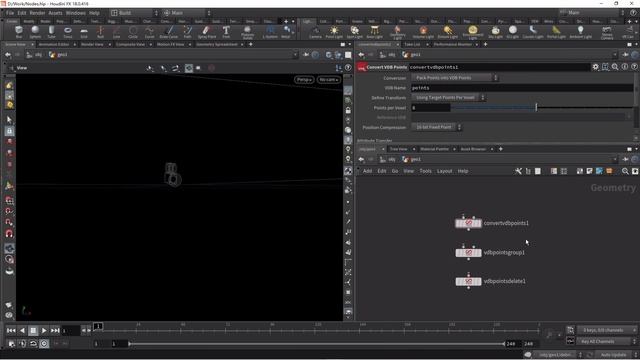Toggle display flag on vdbpointsdelete1 node
The width and height of the screenshot is (640, 360).
tap(479, 281)
